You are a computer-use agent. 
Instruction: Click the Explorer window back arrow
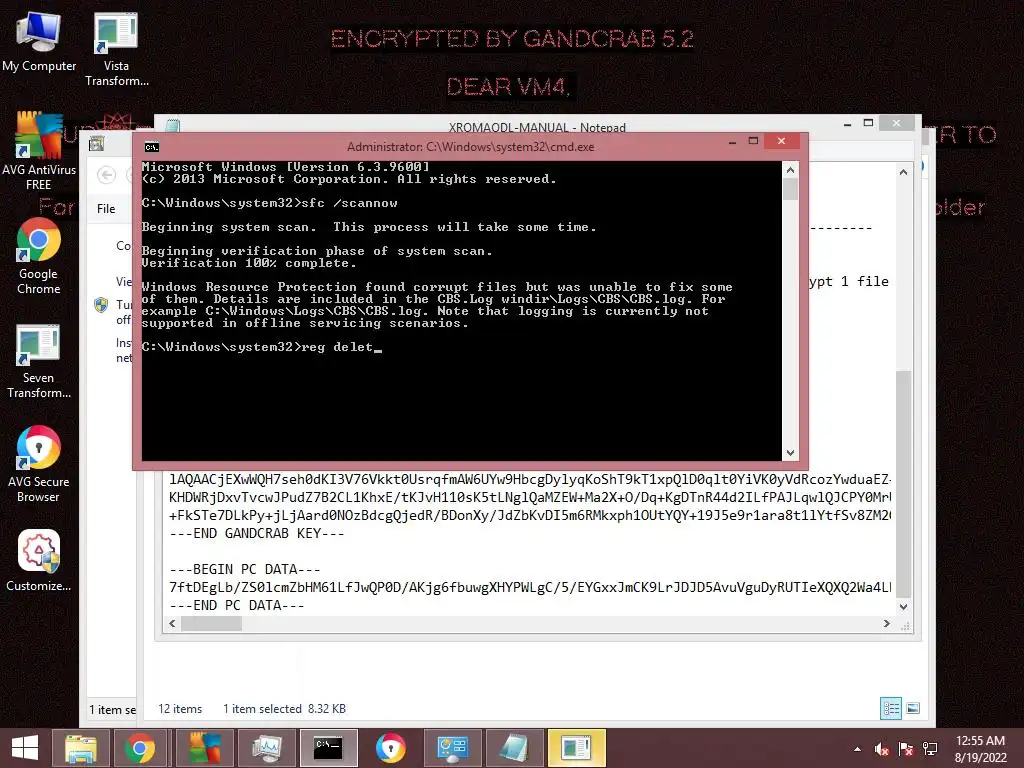tap(106, 175)
